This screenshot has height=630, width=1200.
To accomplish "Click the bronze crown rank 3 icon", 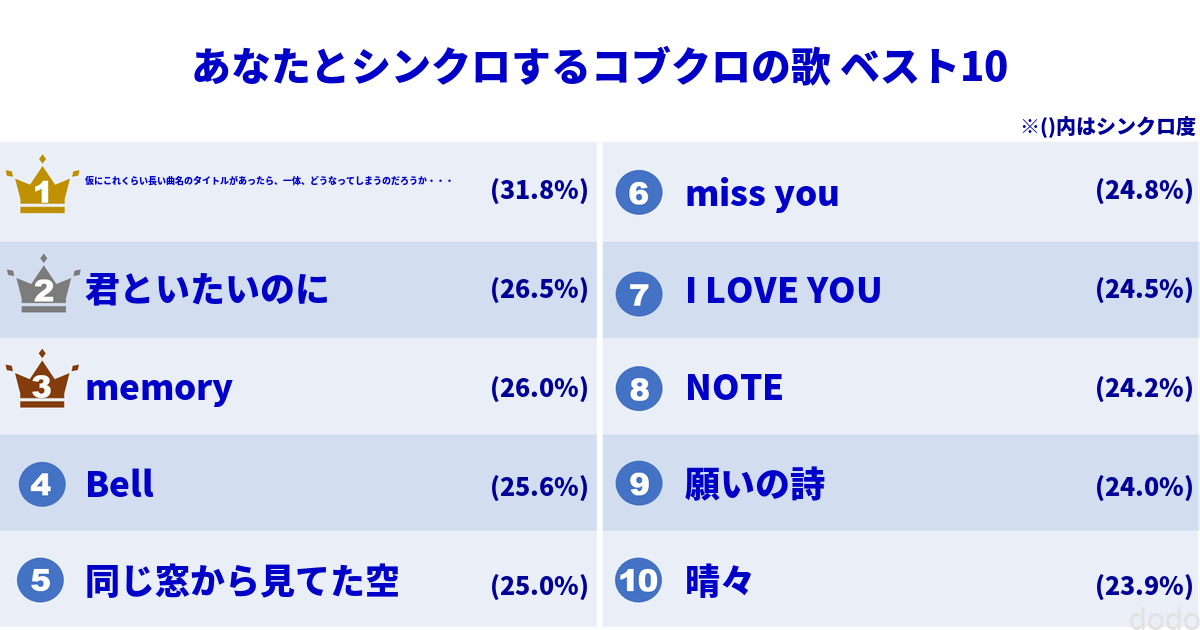I will [x=42, y=382].
